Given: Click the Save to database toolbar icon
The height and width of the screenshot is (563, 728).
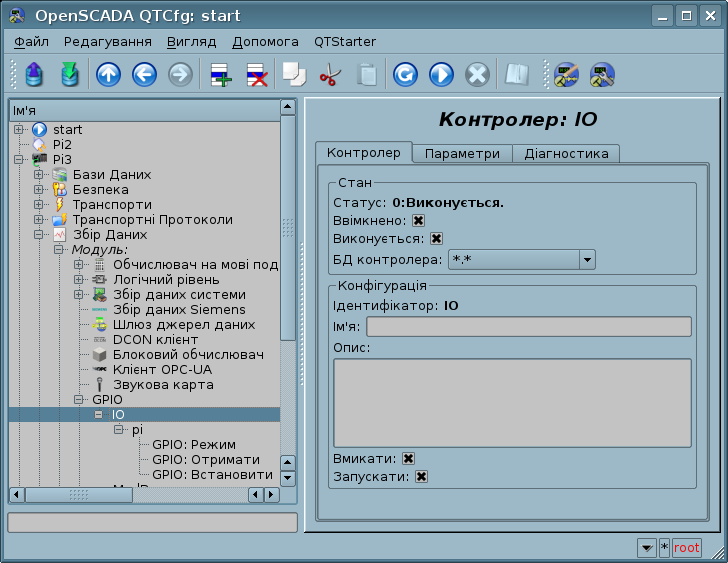Looking at the screenshot, I should tap(69, 75).
